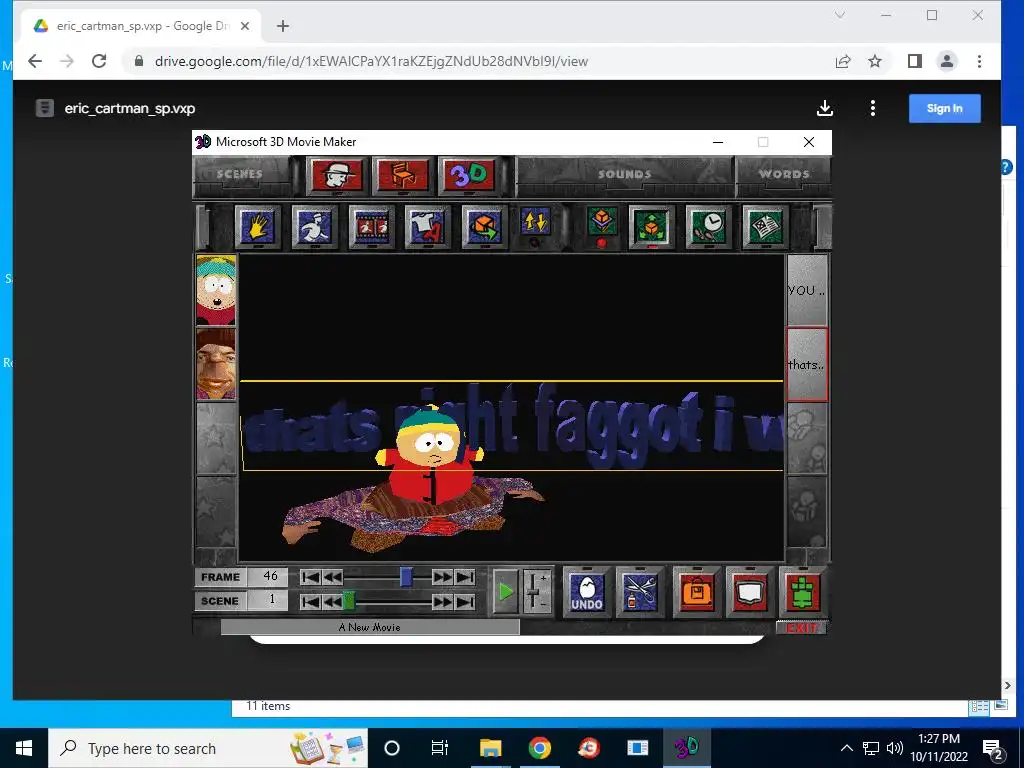The width and height of the screenshot is (1024, 768).
Task: Open the WORDS tab
Action: [x=784, y=174]
